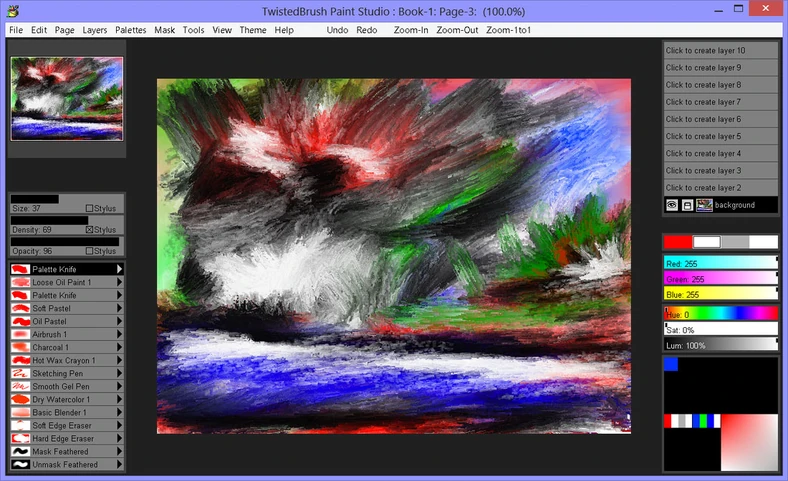Open the Palettes menu
788x481 pixels.
(130, 30)
